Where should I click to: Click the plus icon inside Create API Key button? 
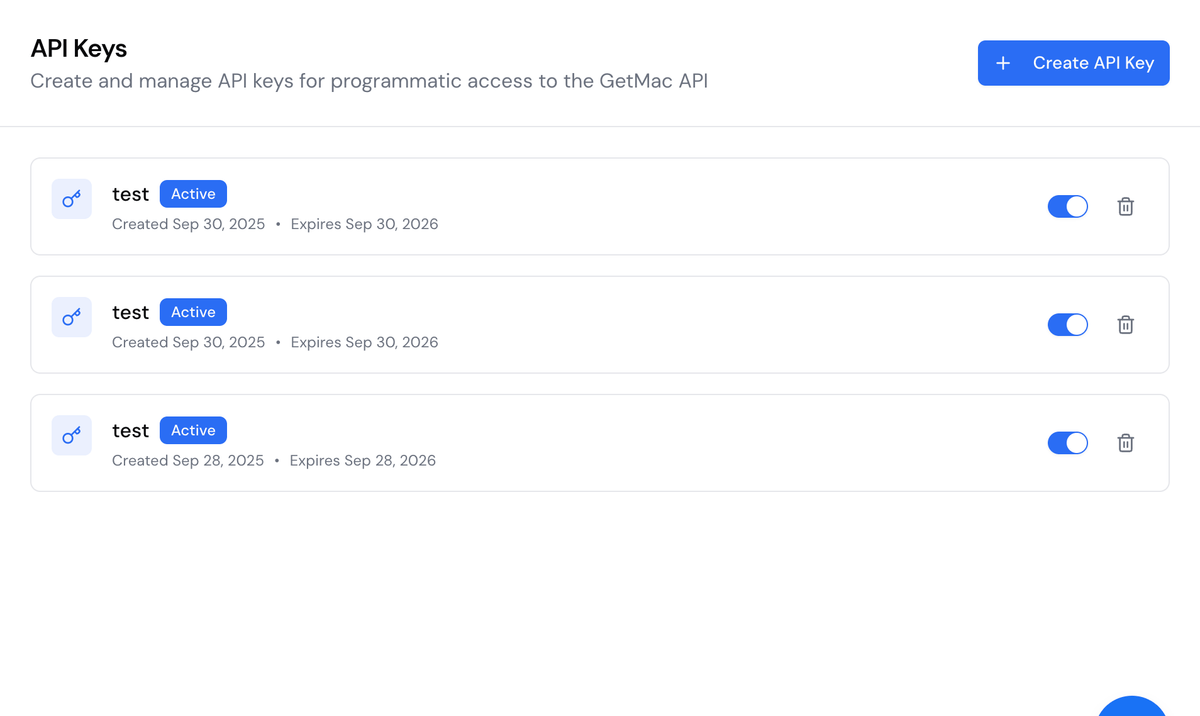pyautogui.click(x=1002, y=62)
